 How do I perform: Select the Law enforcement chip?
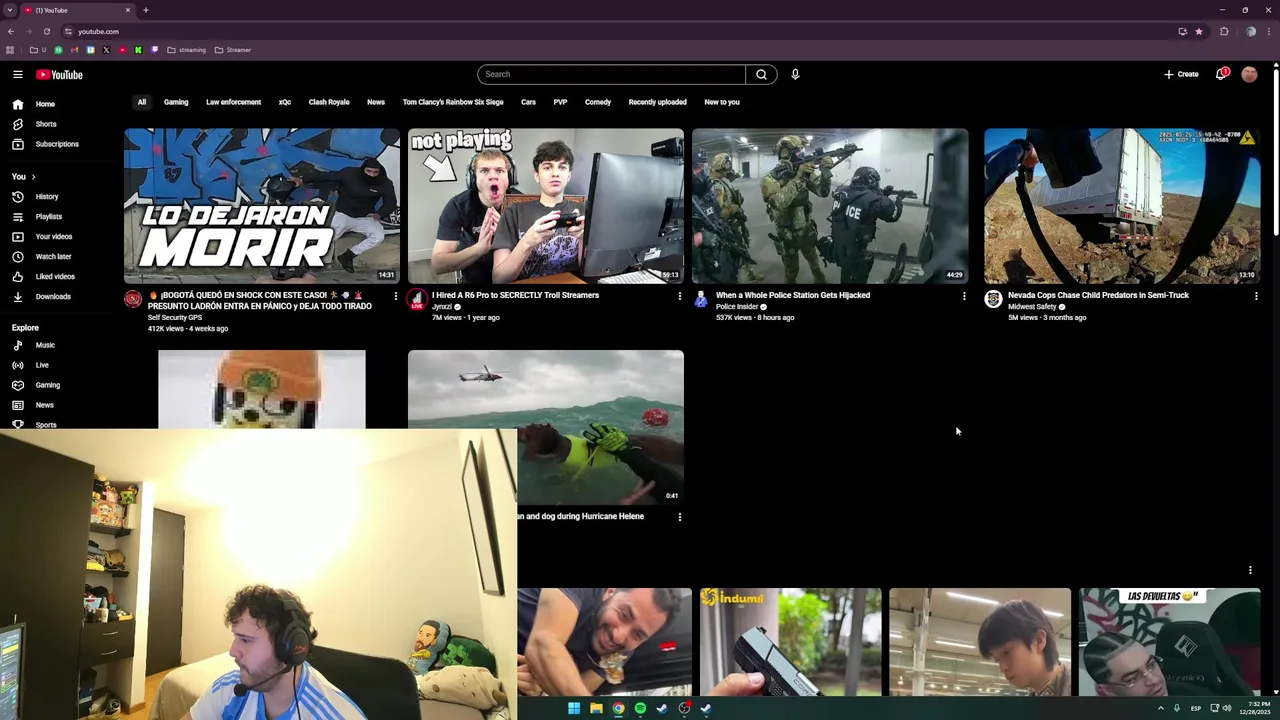tap(233, 102)
